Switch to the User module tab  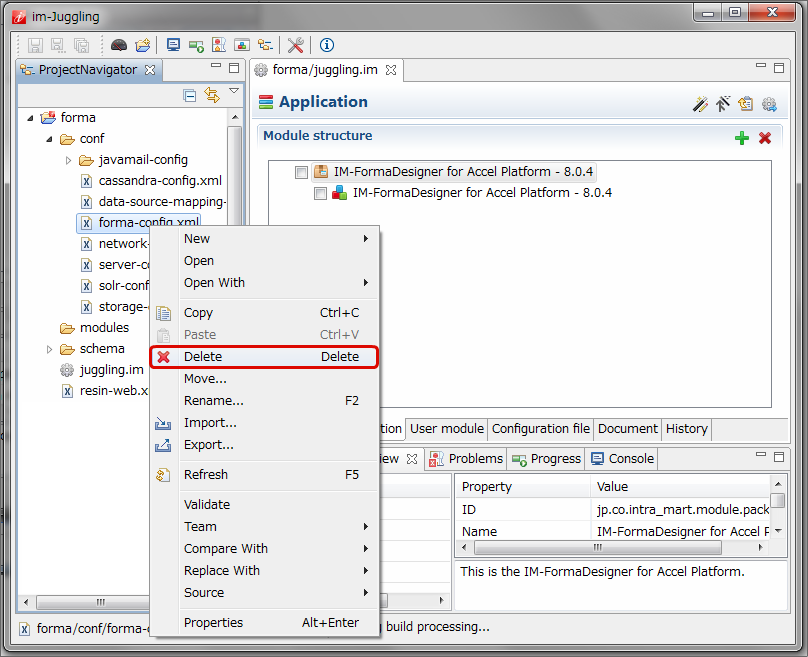[447, 429]
